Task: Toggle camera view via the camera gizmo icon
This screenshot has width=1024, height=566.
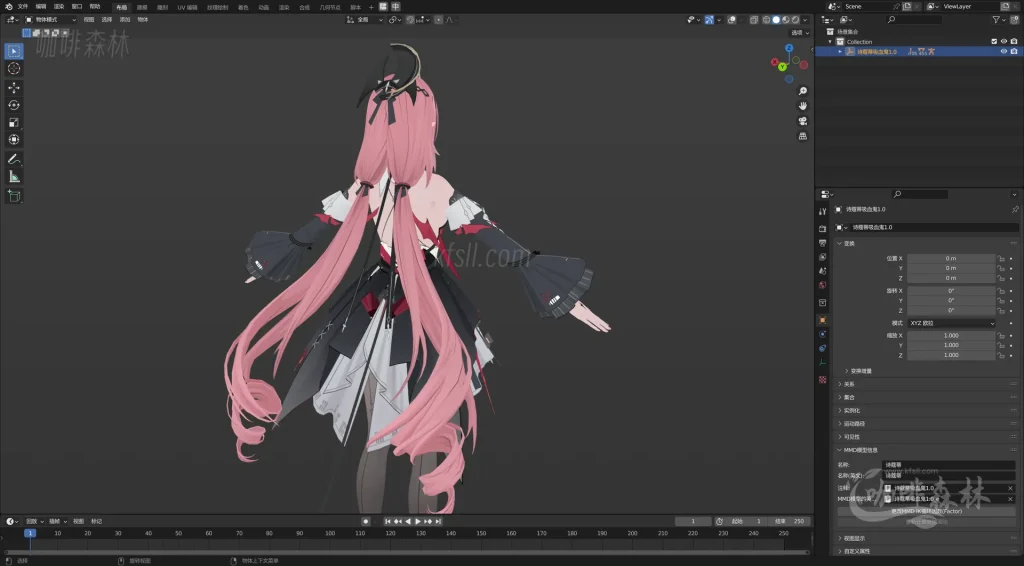Action: pyautogui.click(x=803, y=121)
